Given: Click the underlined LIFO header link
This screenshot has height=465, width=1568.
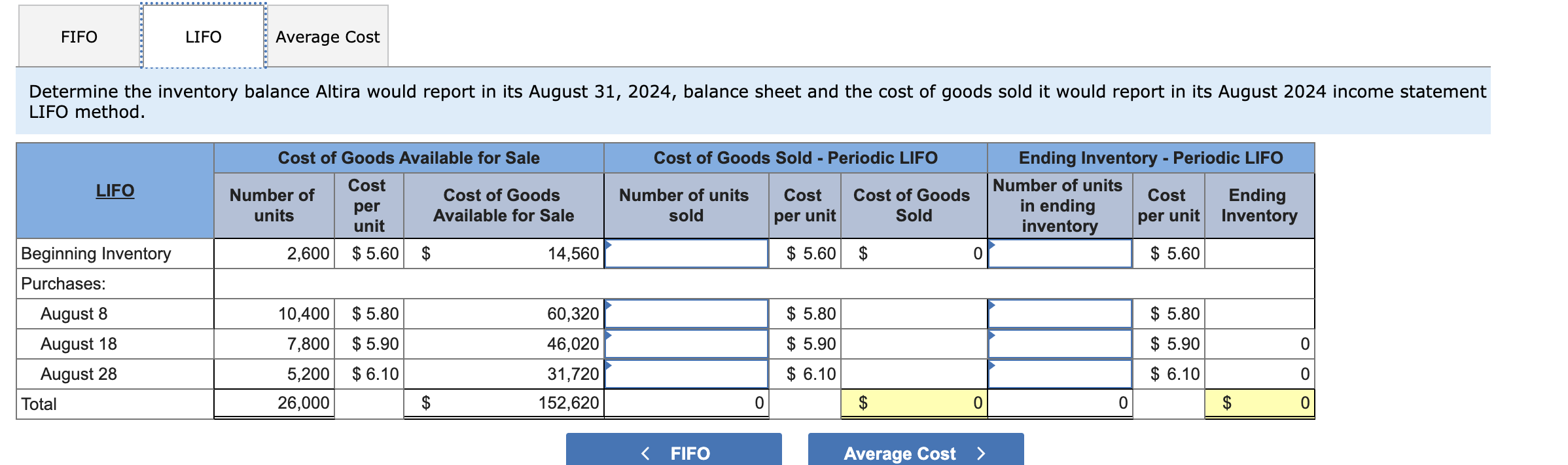Looking at the screenshot, I should click(x=115, y=191).
